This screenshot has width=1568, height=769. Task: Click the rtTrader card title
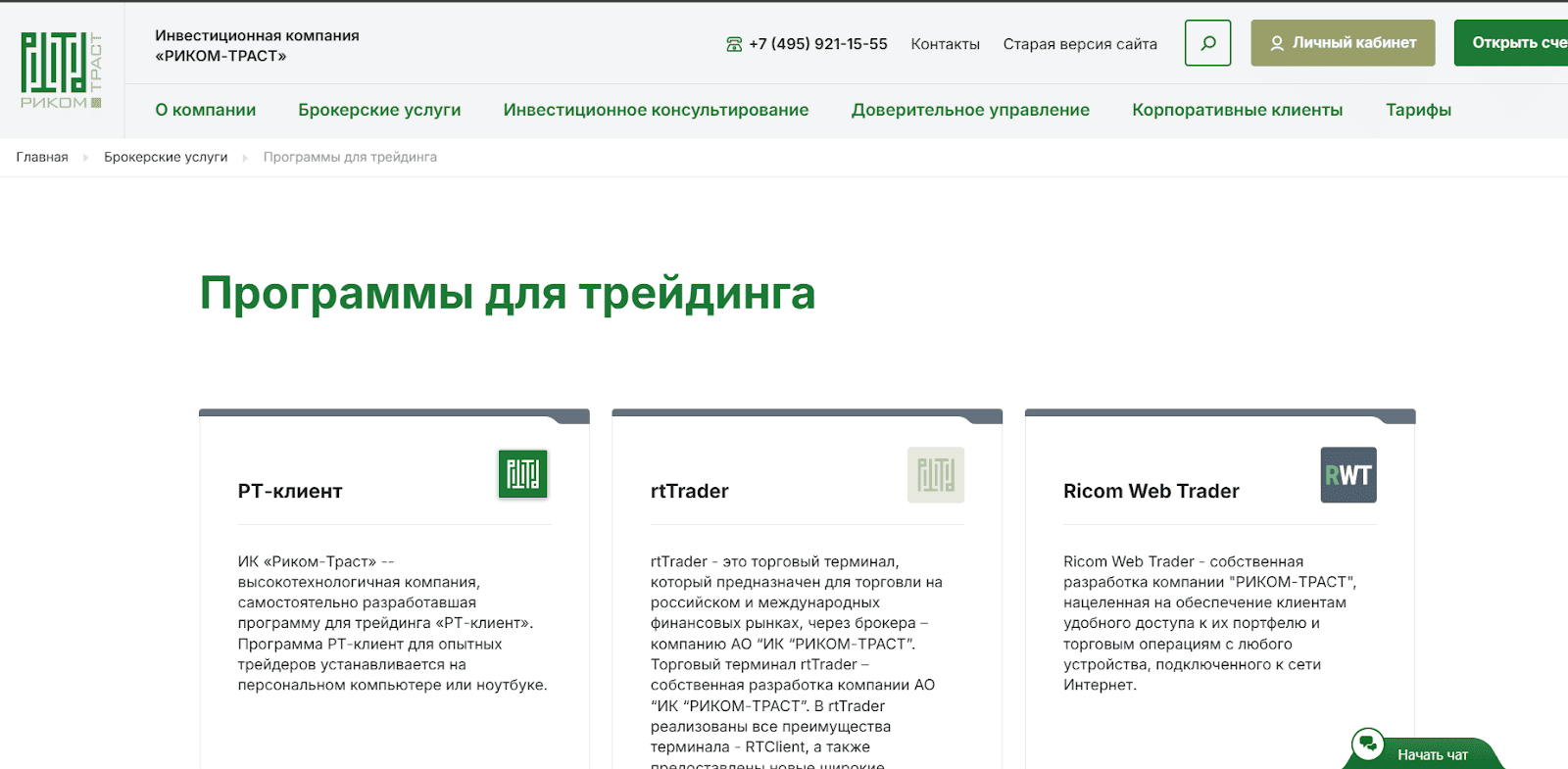tap(690, 491)
